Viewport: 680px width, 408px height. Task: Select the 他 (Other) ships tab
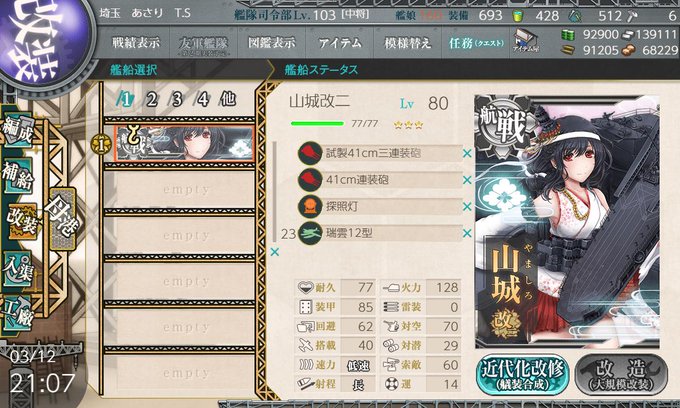pyautogui.click(x=228, y=99)
